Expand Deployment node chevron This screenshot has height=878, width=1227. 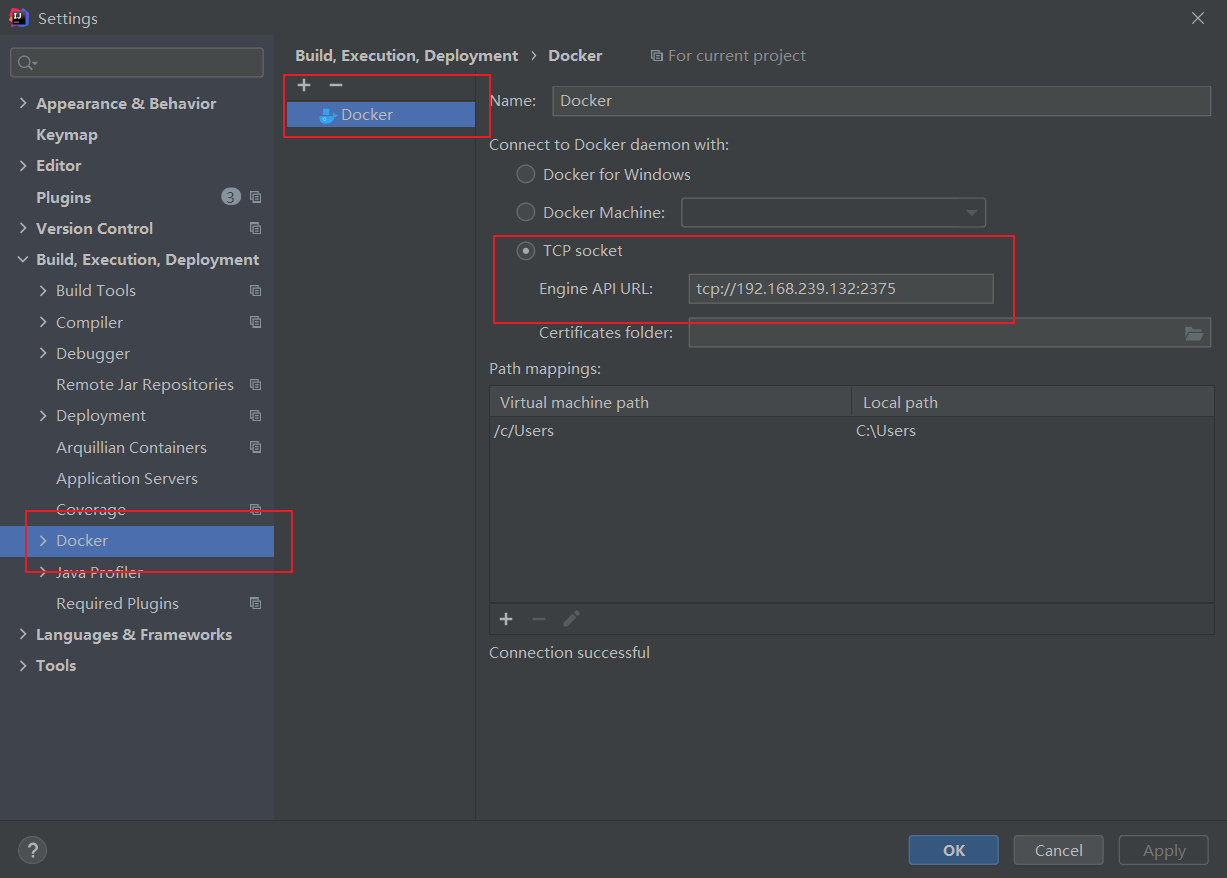coord(43,415)
